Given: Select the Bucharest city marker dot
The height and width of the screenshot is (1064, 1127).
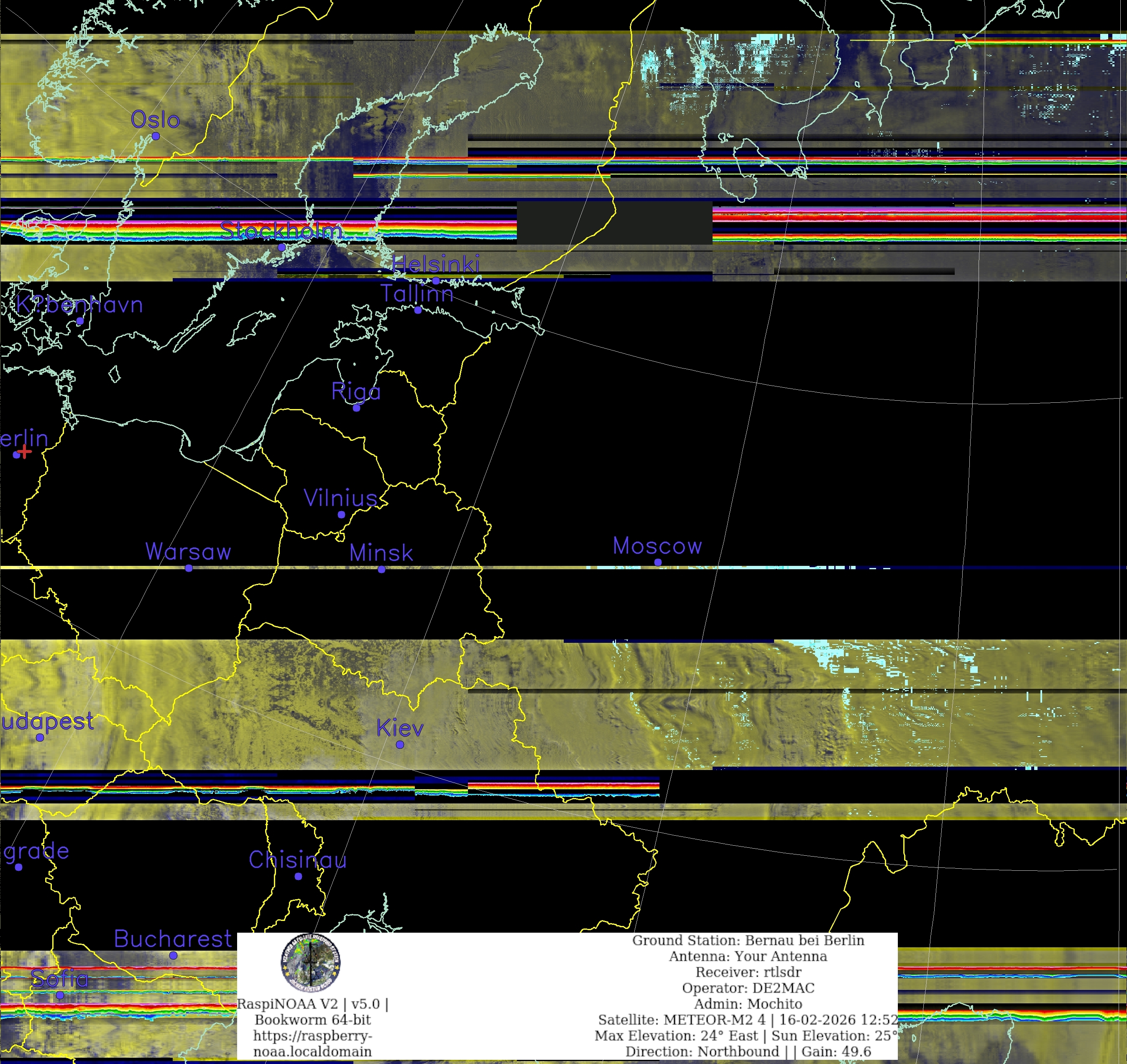Looking at the screenshot, I should 174,955.
